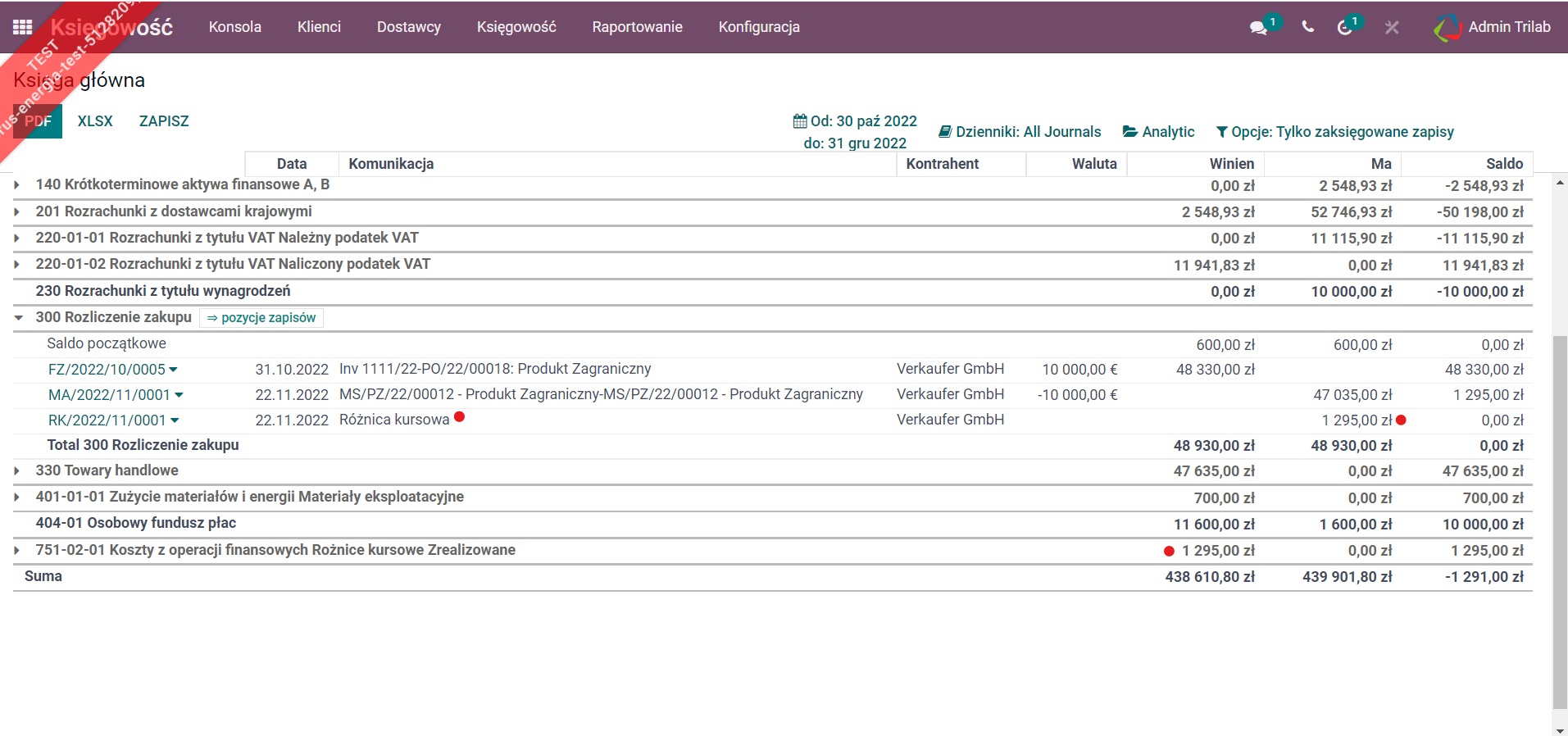Image resolution: width=1568 pixels, height=736 pixels.
Task: Collapse account 300 Rozliczenie zakupu
Action: (18, 318)
